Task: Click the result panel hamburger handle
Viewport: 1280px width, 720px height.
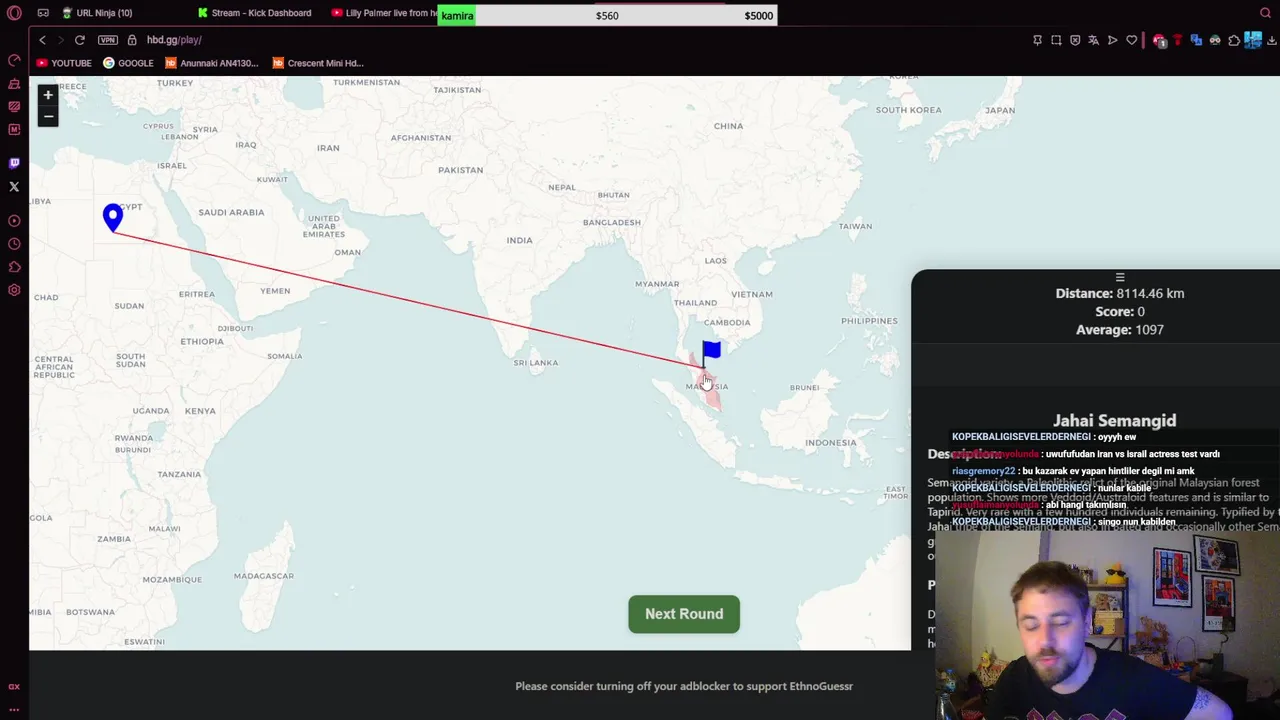Action: coord(1120,277)
